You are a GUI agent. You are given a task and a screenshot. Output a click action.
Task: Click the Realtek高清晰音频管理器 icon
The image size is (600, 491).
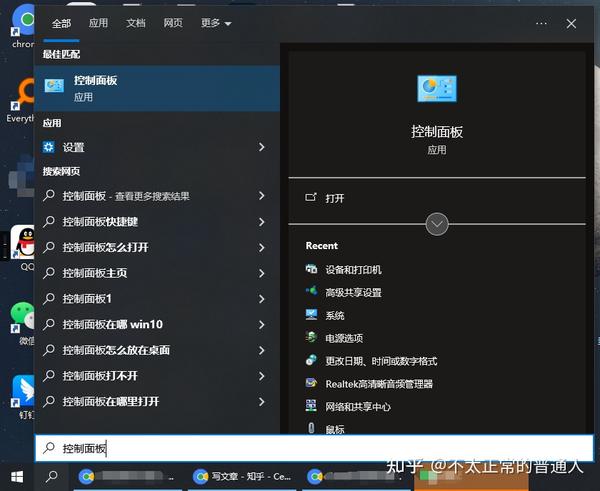pyautogui.click(x=311, y=383)
